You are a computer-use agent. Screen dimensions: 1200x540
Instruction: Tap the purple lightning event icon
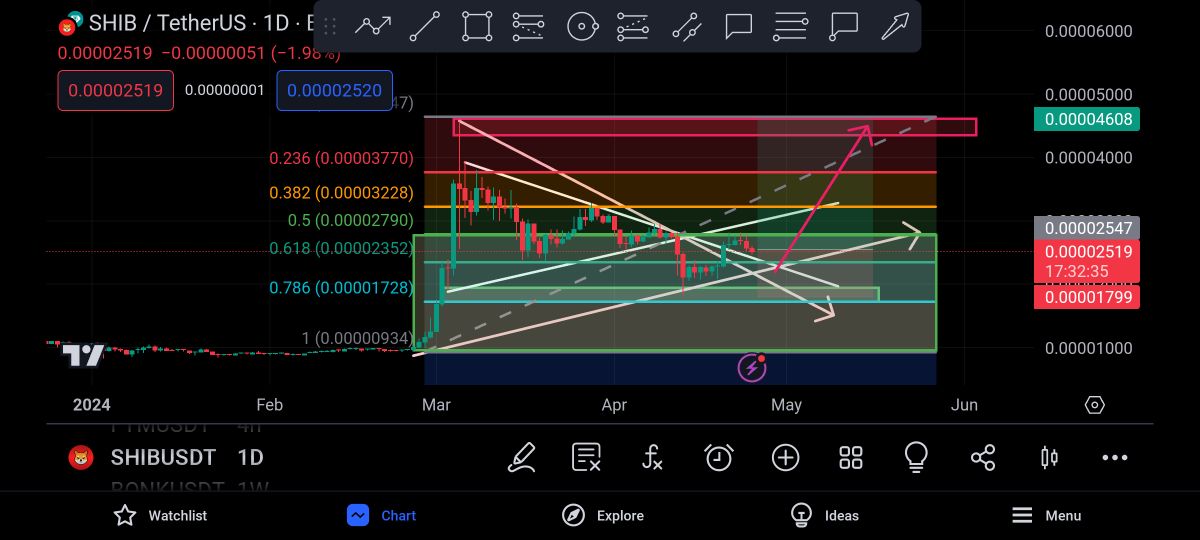[752, 367]
